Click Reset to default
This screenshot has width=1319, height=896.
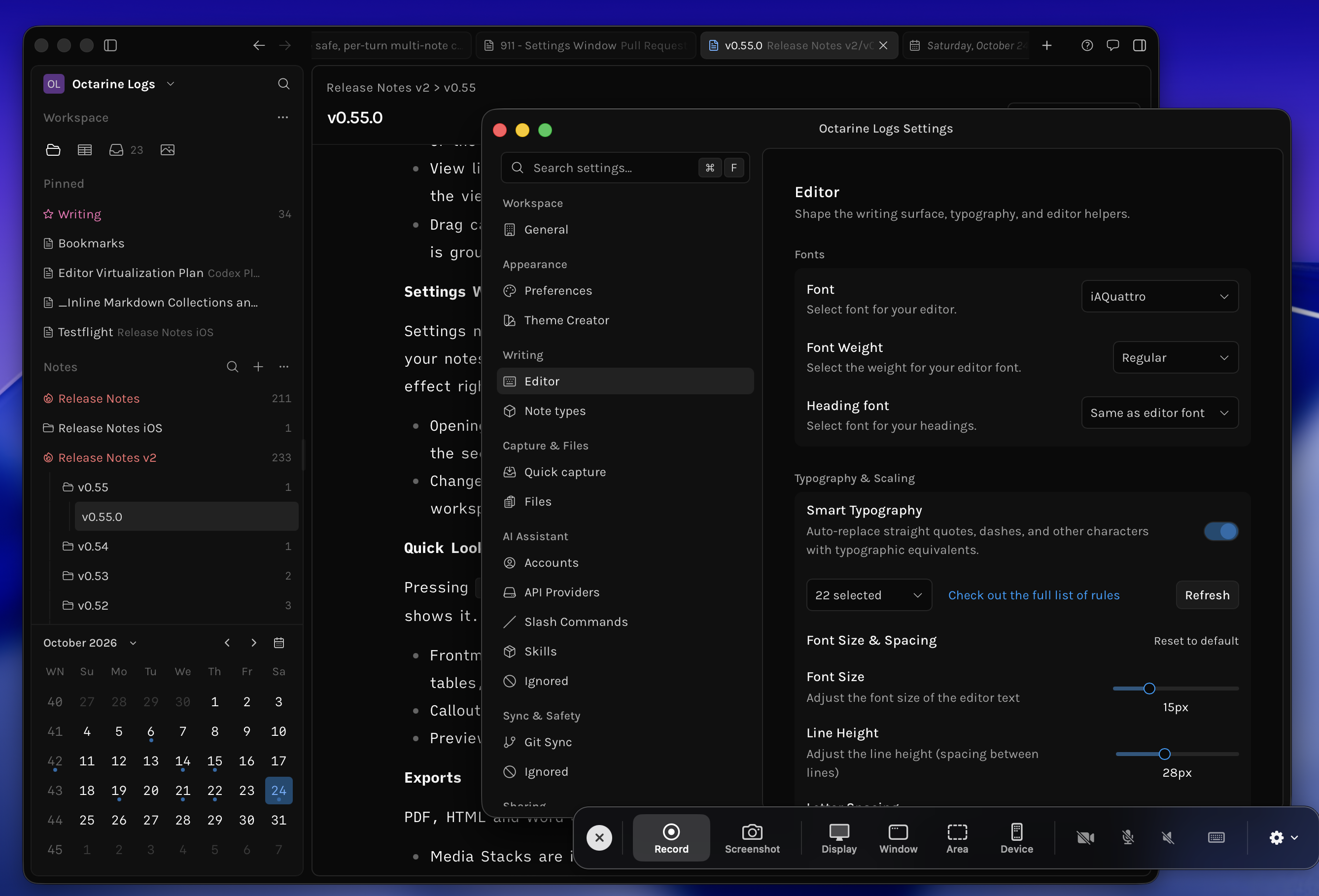pos(1196,641)
